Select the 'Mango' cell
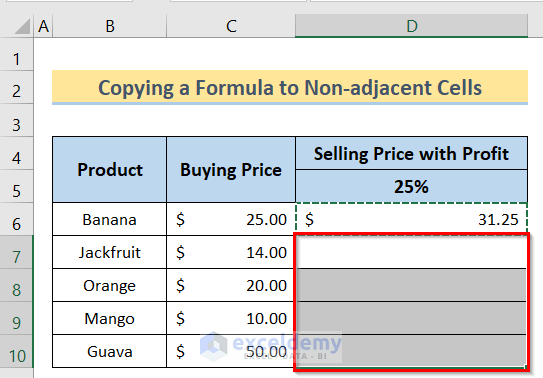The width and height of the screenshot is (543, 378). (109, 318)
